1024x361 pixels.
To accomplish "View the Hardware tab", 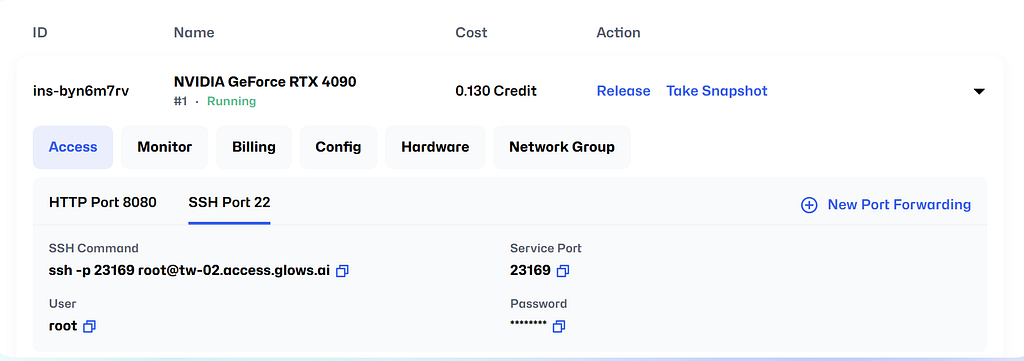I will tap(435, 147).
